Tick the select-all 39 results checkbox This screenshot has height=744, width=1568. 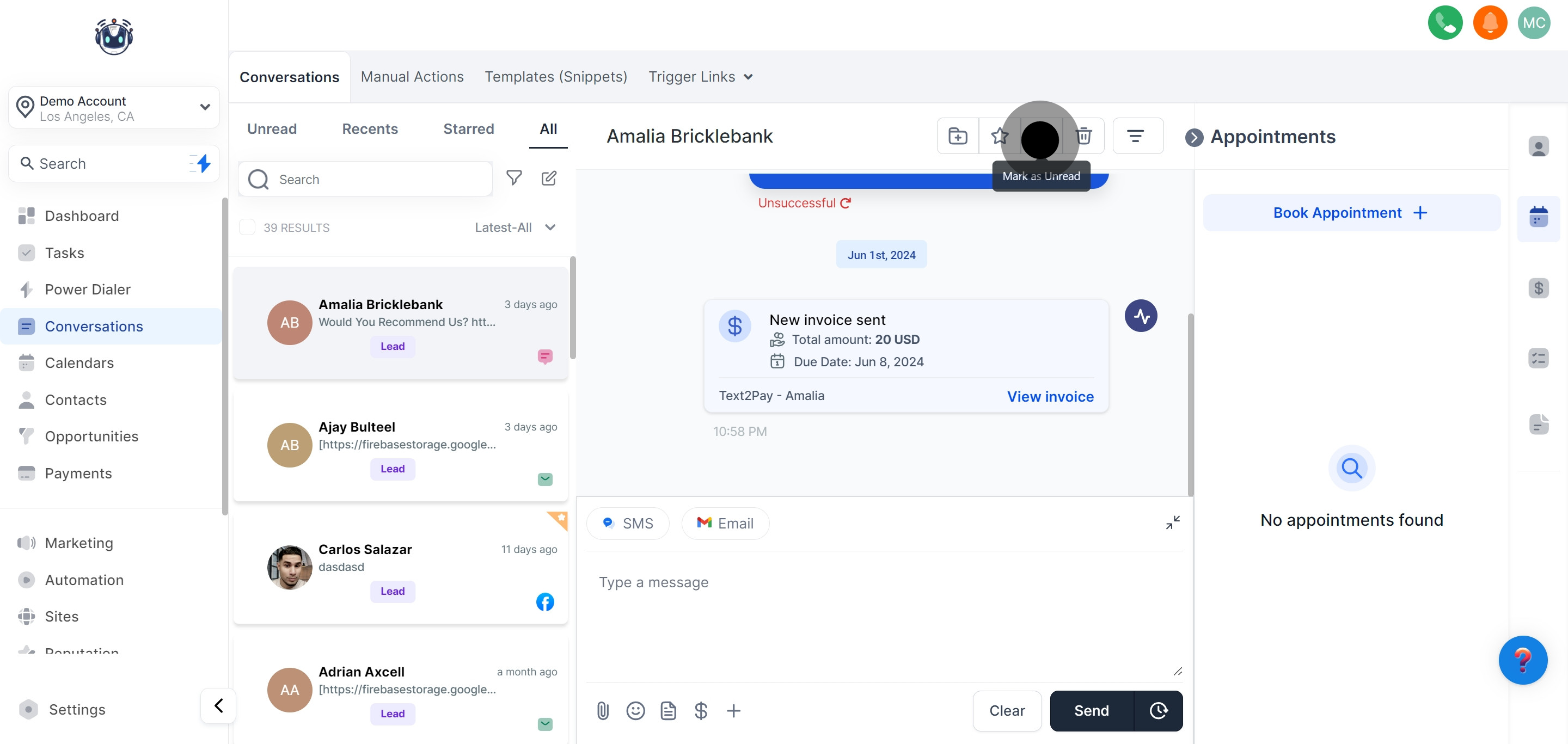(x=247, y=227)
